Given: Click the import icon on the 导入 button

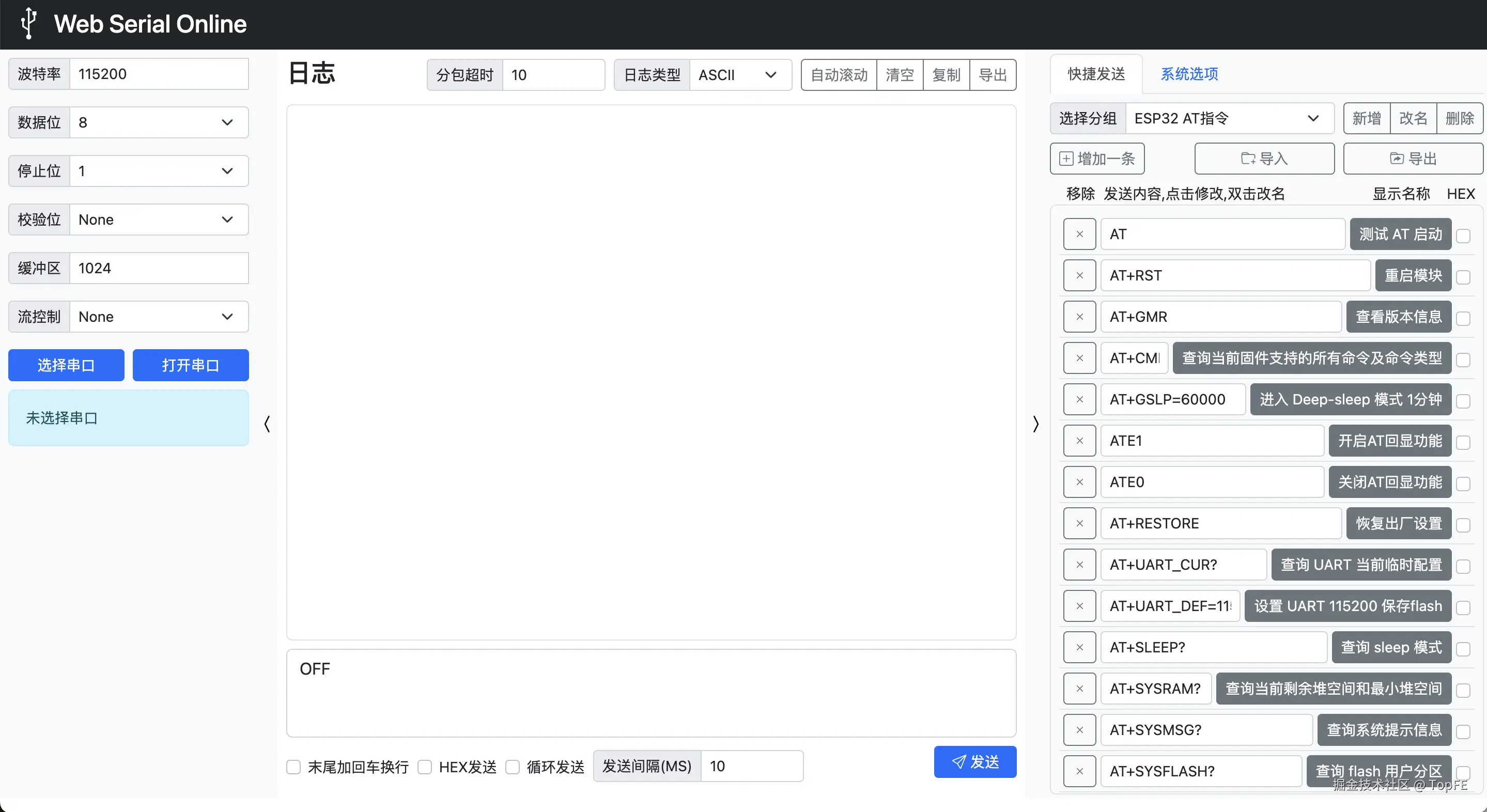Looking at the screenshot, I should tap(1248, 158).
